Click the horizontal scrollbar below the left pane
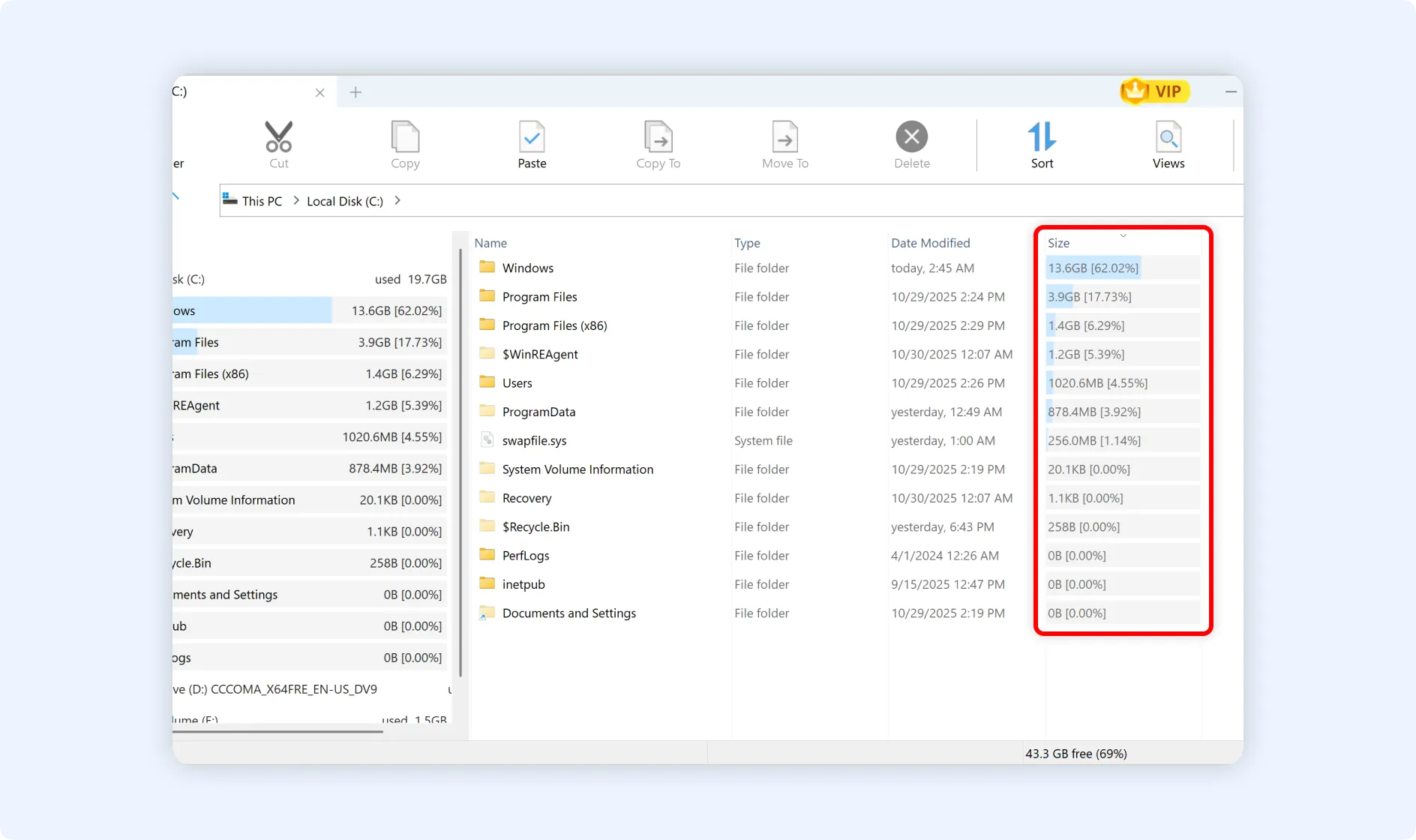 [x=277, y=730]
